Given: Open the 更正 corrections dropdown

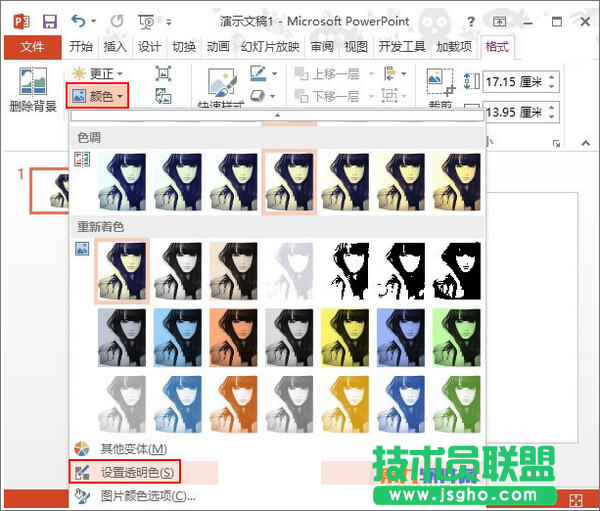Looking at the screenshot, I should (x=98, y=73).
